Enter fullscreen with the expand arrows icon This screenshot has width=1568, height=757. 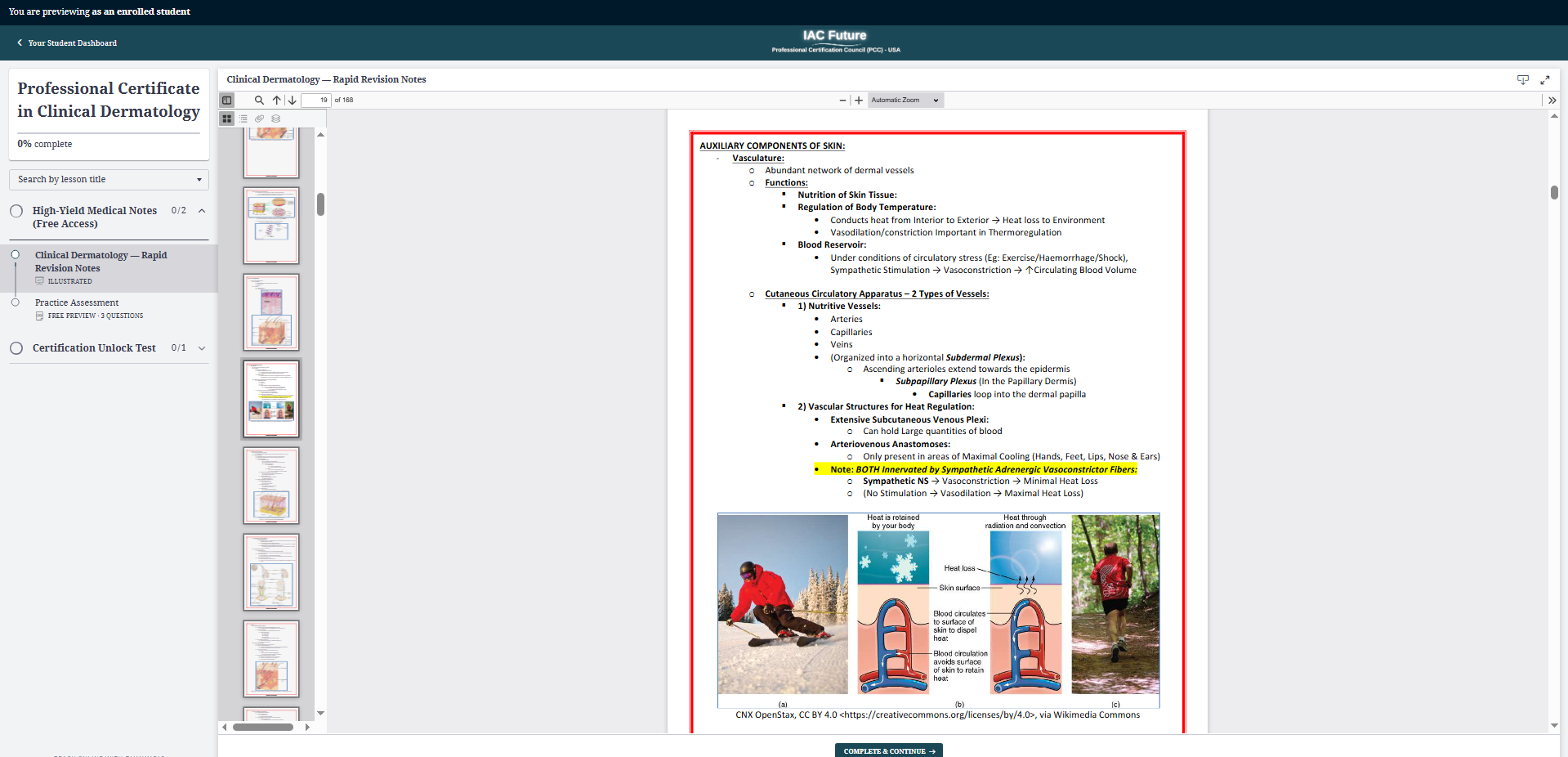(x=1544, y=80)
